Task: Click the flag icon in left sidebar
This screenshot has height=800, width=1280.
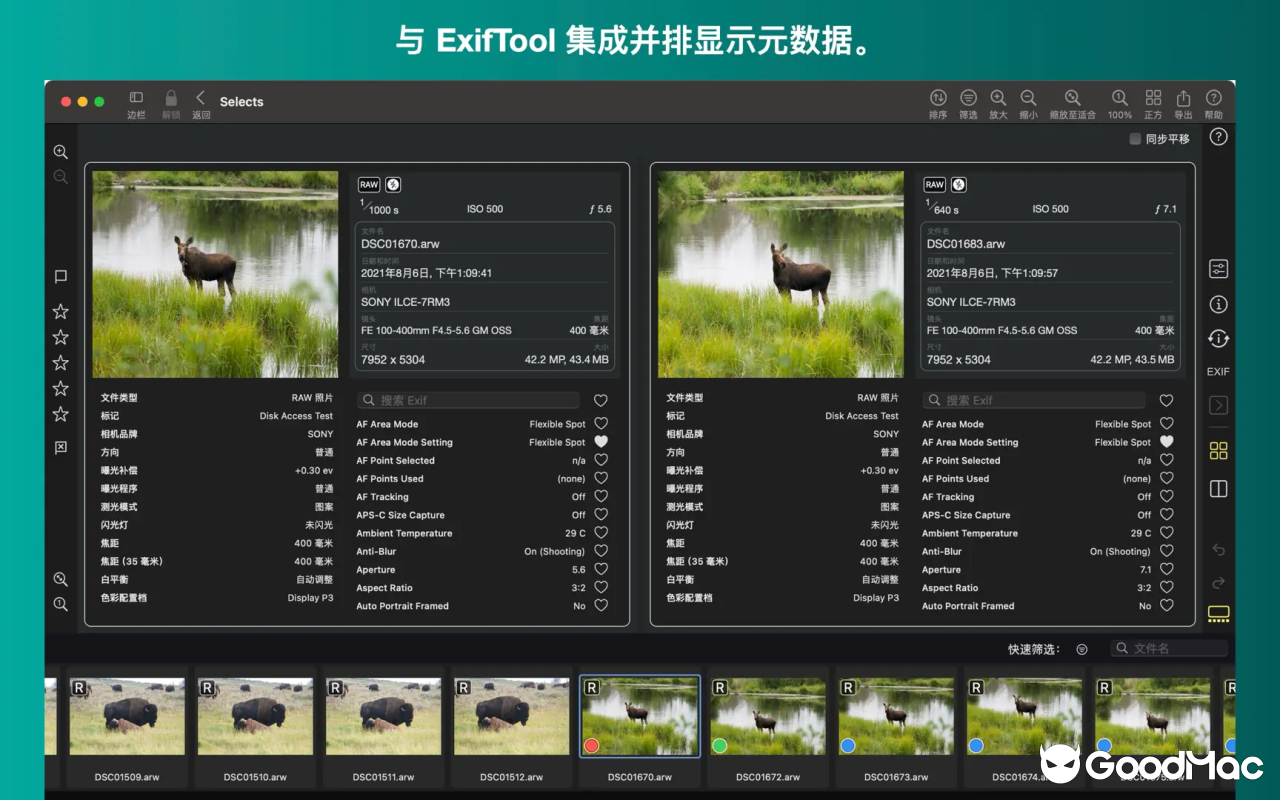Action: 61,277
